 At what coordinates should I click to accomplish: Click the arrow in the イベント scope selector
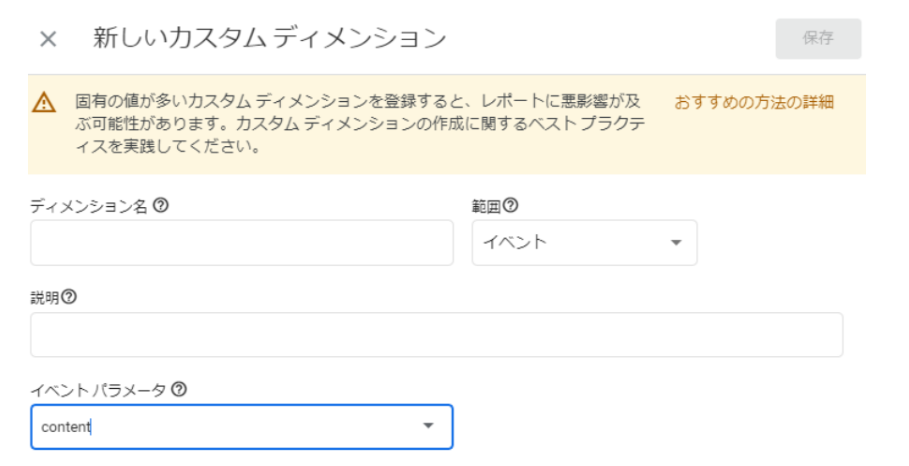(676, 243)
